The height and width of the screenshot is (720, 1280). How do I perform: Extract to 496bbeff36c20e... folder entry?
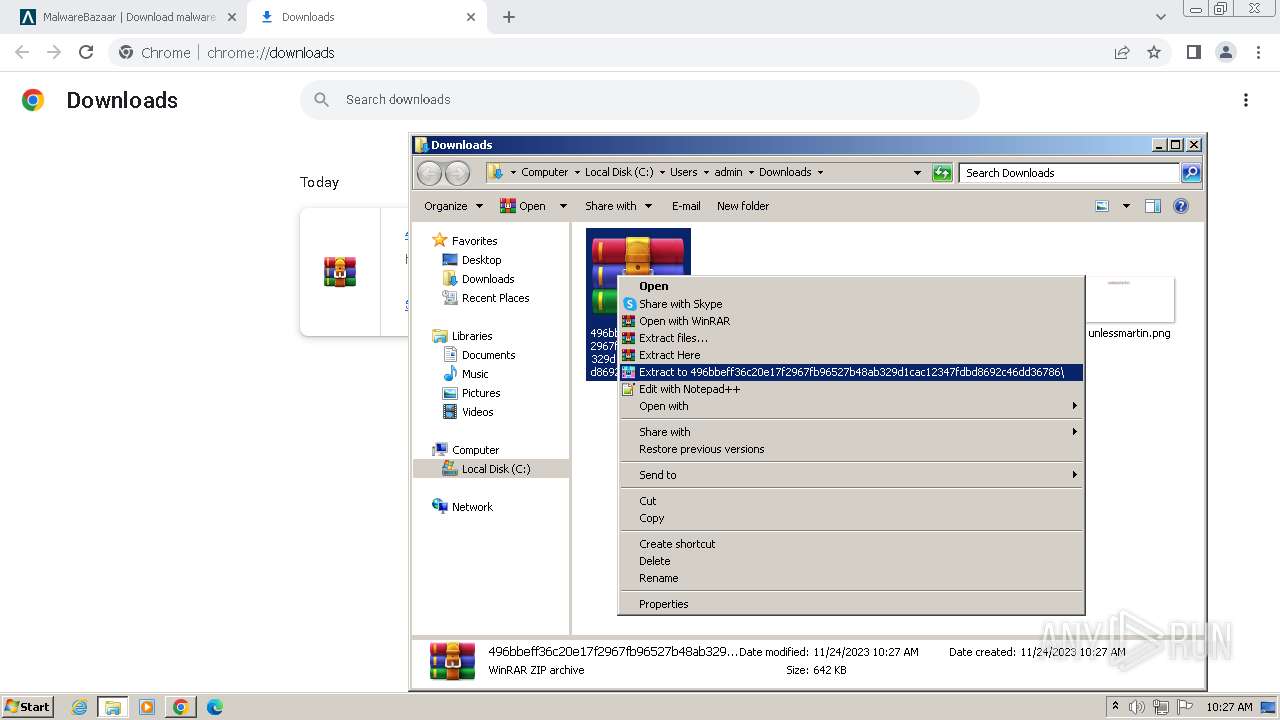(x=851, y=372)
